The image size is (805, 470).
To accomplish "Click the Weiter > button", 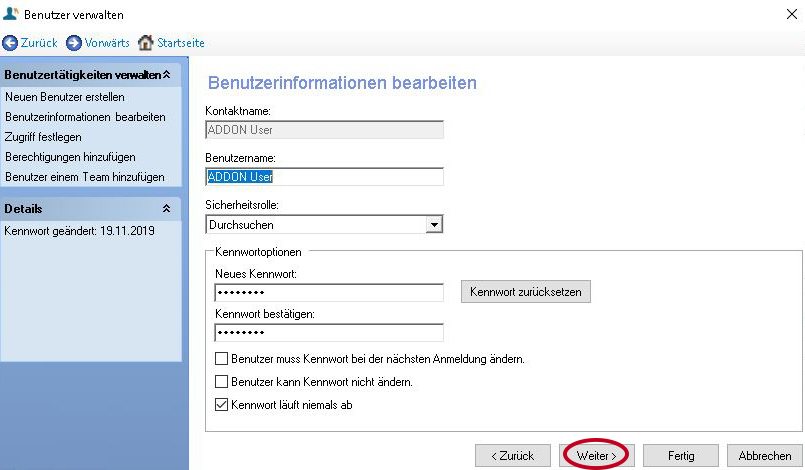I will 597,456.
